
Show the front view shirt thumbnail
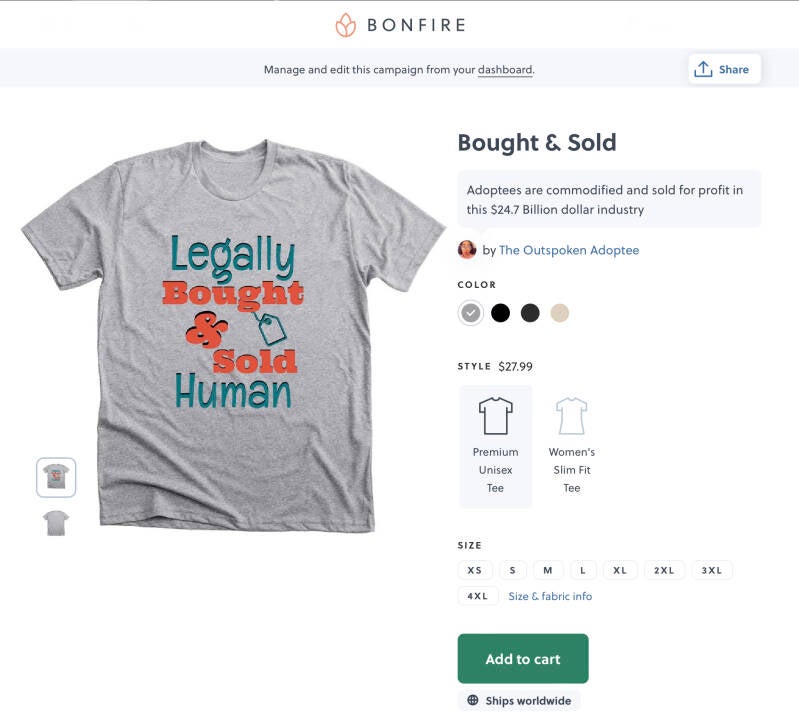[x=56, y=477]
